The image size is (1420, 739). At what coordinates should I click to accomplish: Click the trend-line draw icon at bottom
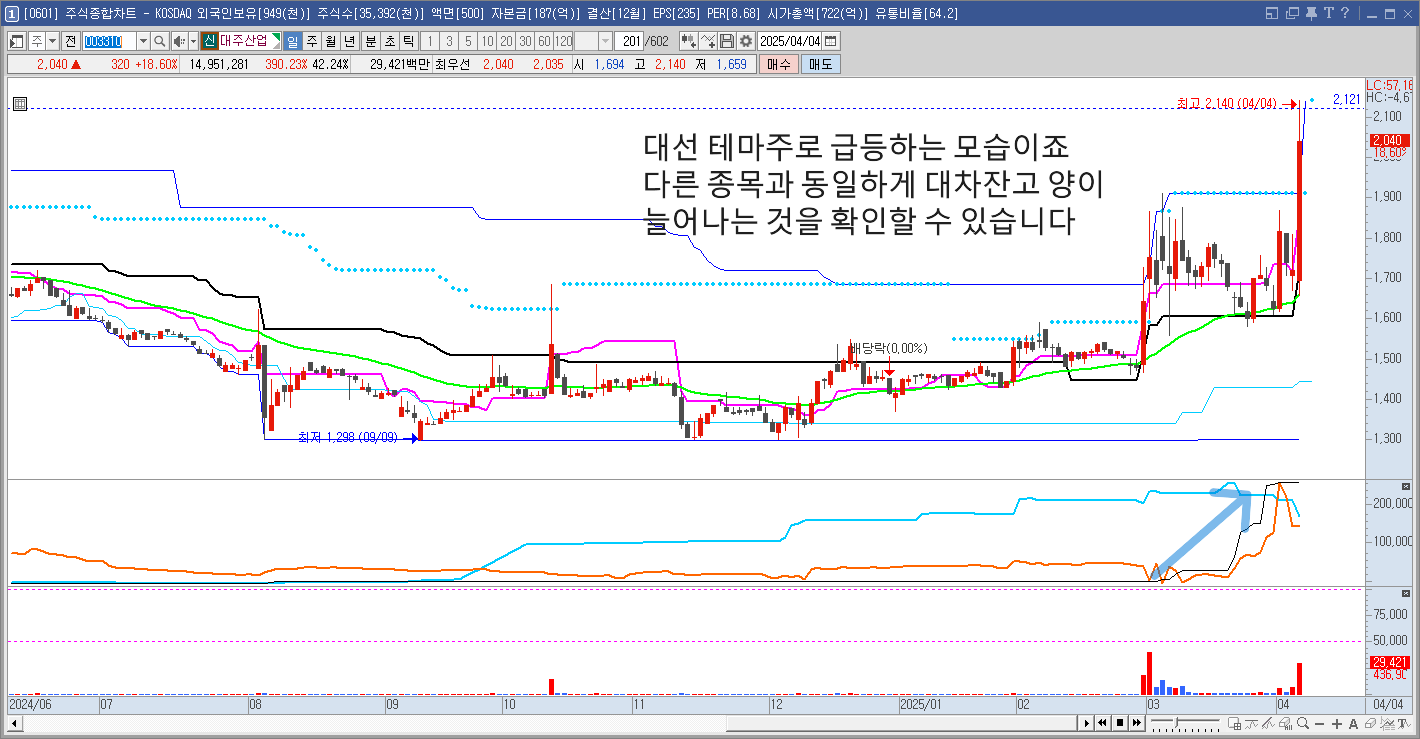click(1268, 723)
